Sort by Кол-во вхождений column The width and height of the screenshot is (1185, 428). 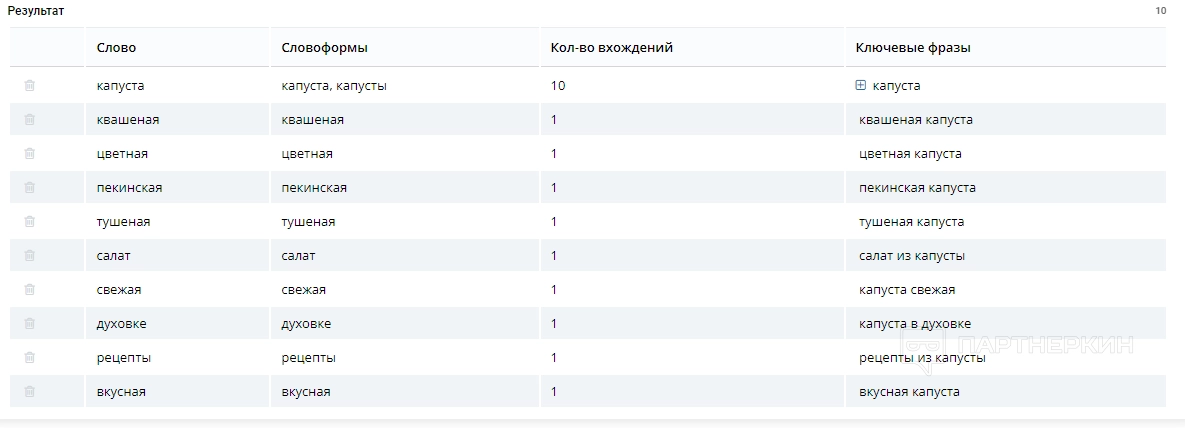click(x=611, y=48)
